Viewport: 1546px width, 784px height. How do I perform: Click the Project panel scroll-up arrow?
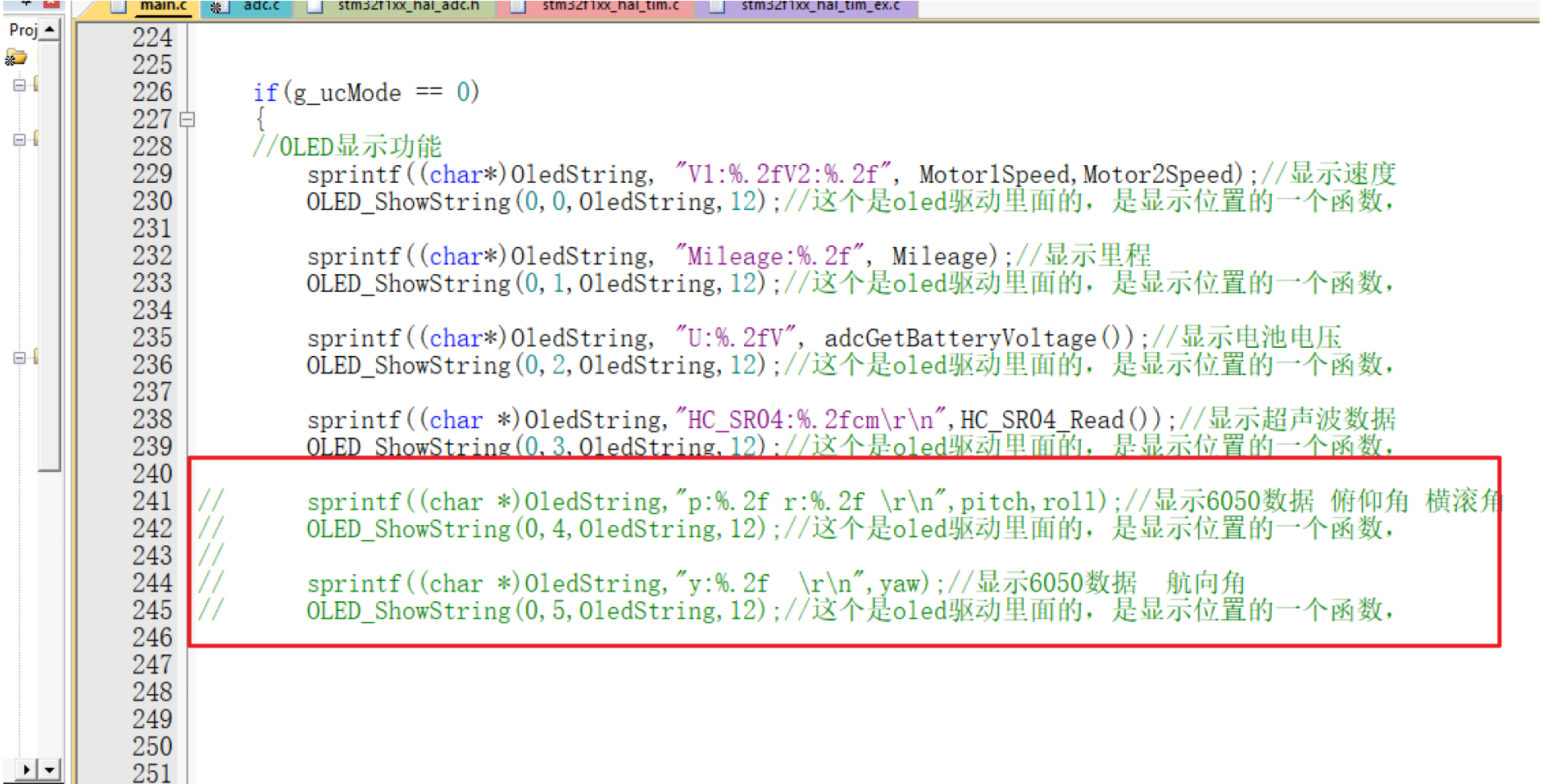click(50, 30)
